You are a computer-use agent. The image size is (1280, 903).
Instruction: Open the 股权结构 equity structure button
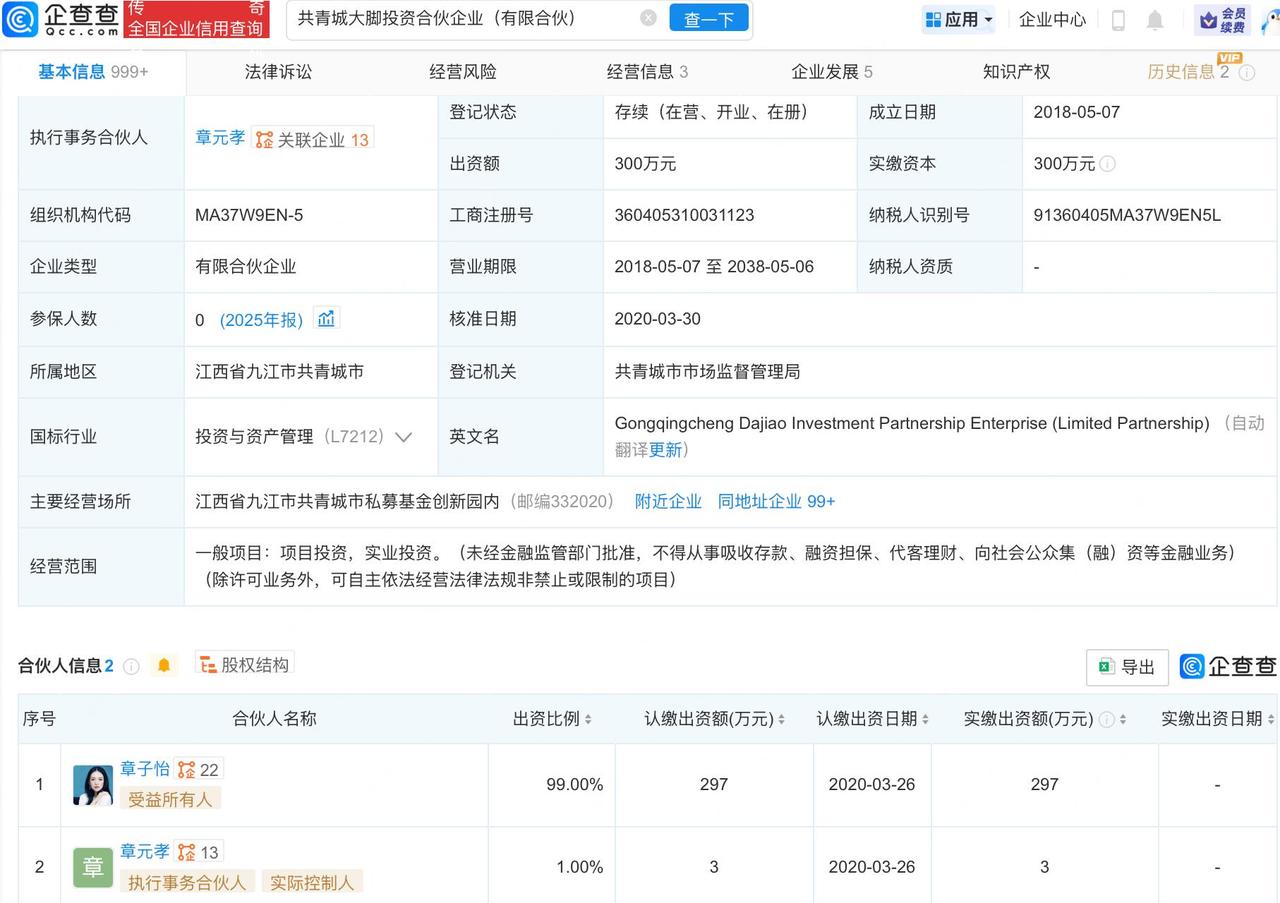[x=244, y=665]
